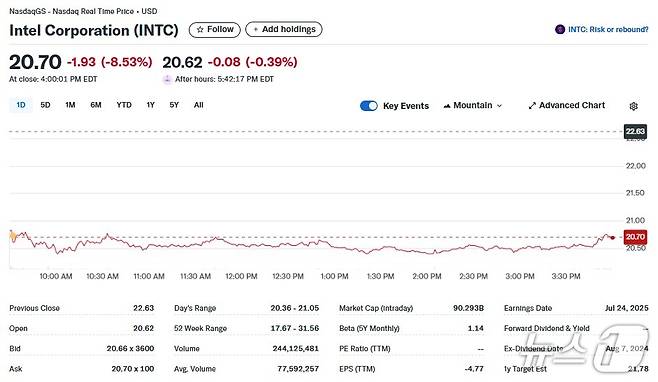
Task: Click Forward Dividend & Yield label
Action: [547, 328]
